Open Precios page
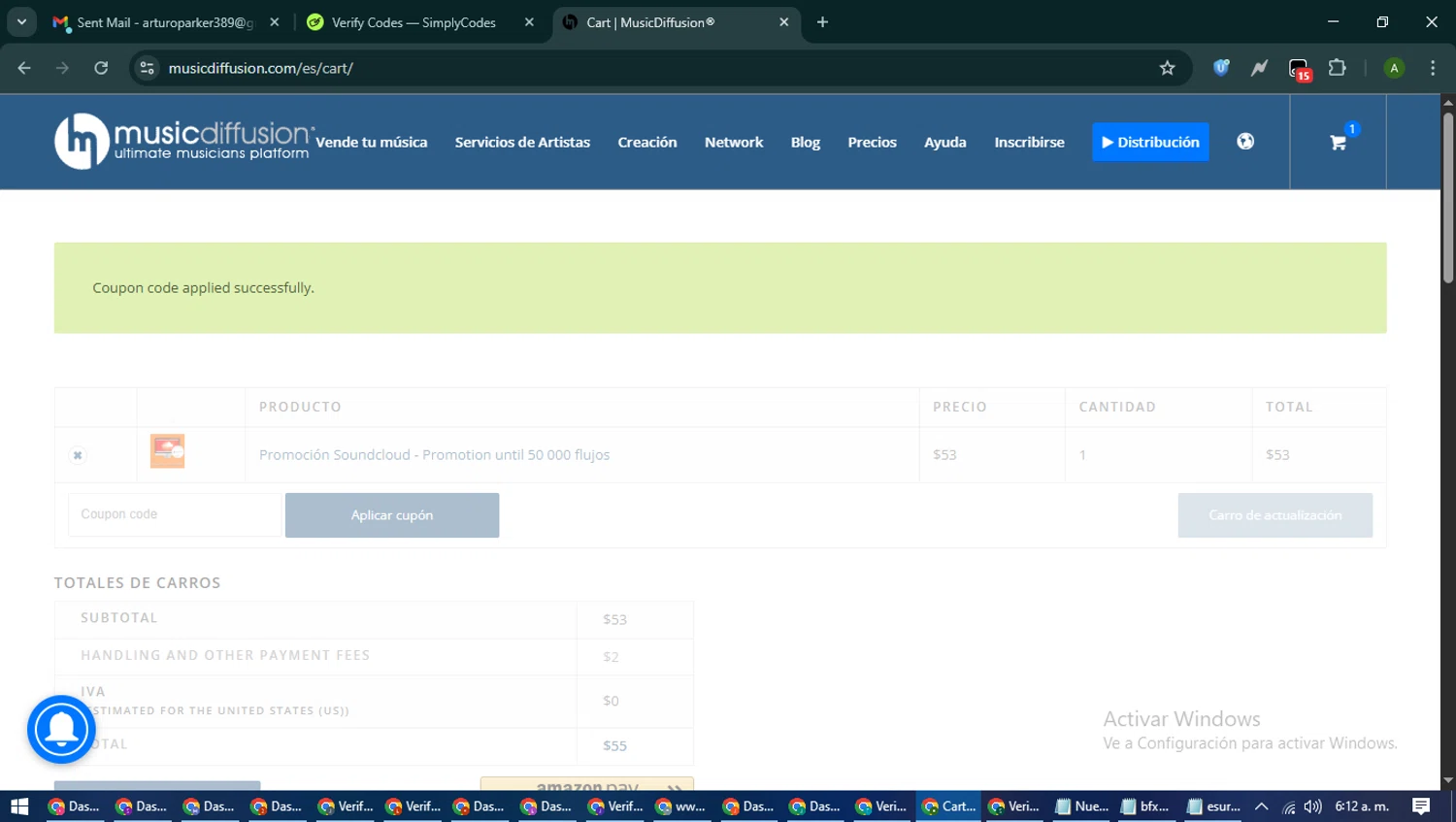Screen dimensions: 1456x822 tap(872, 142)
